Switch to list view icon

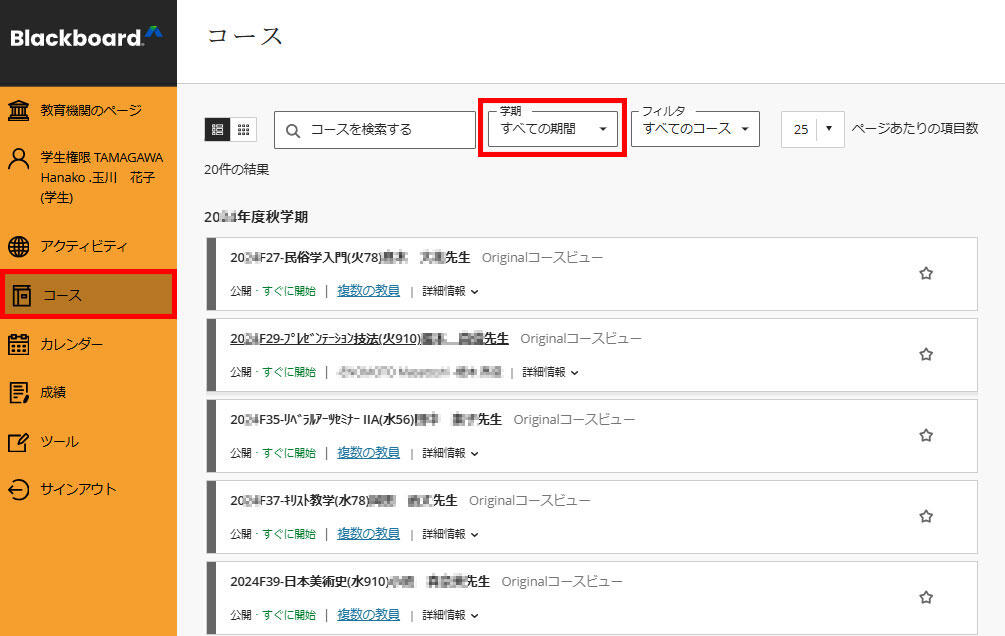tap(217, 130)
